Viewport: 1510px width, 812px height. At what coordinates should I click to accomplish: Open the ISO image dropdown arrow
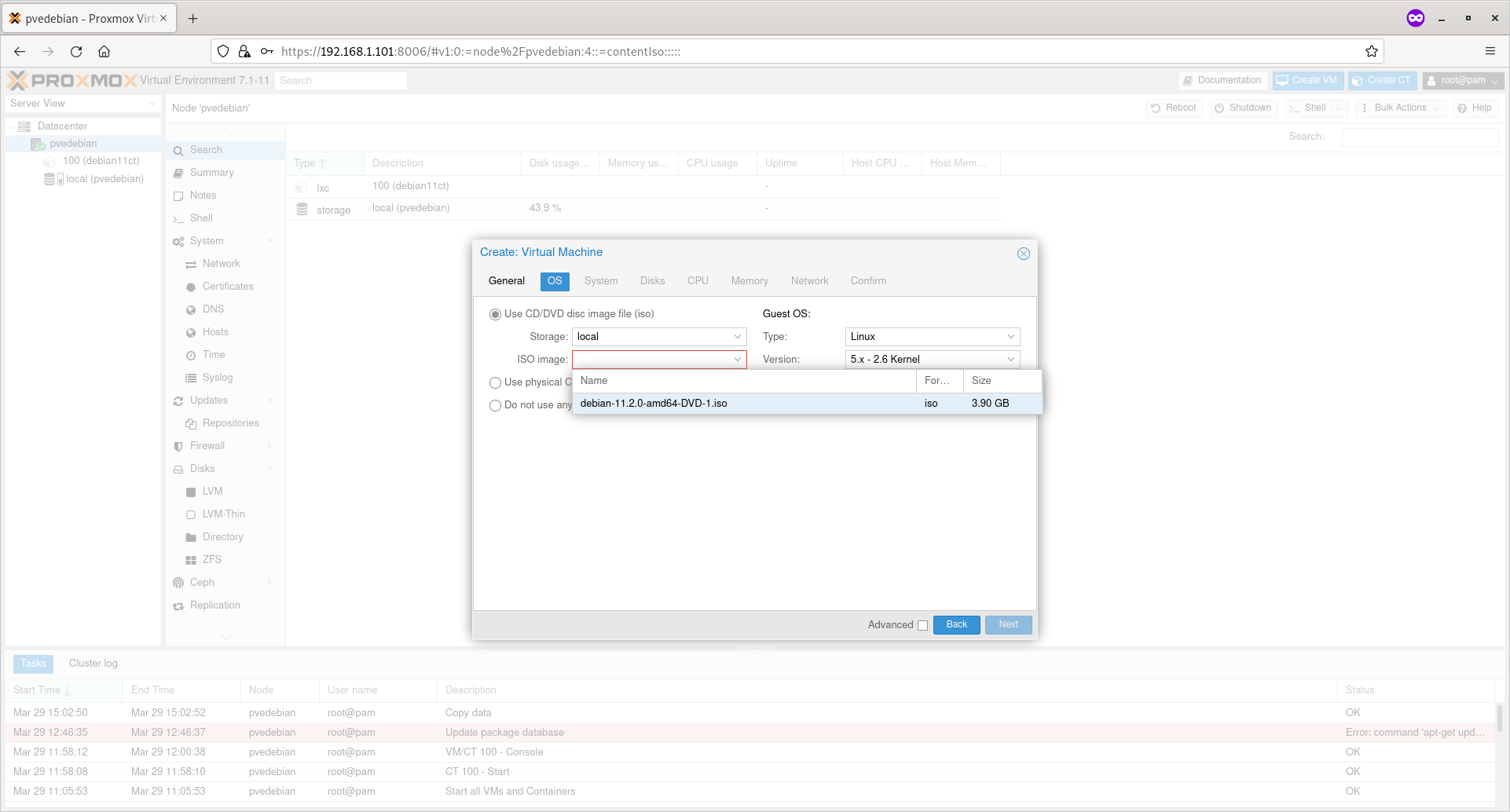point(737,360)
